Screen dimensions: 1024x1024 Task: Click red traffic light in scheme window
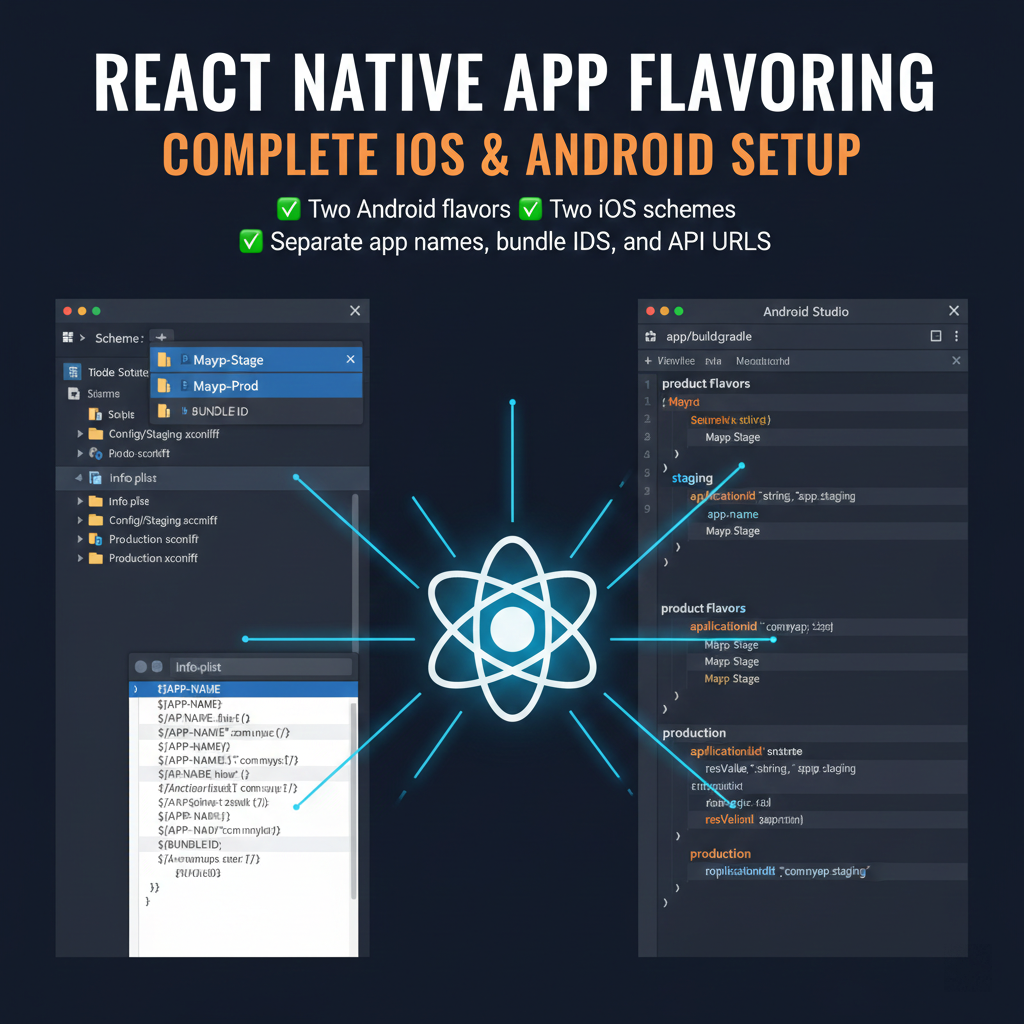67,311
